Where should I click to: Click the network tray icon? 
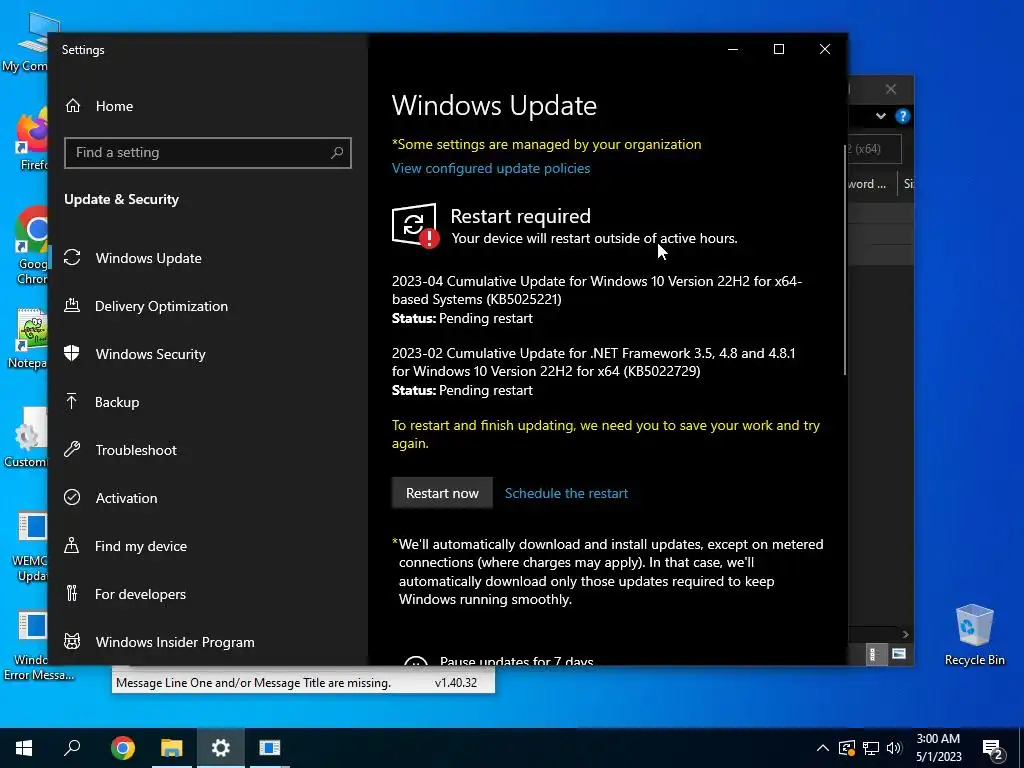pyautogui.click(x=871, y=748)
